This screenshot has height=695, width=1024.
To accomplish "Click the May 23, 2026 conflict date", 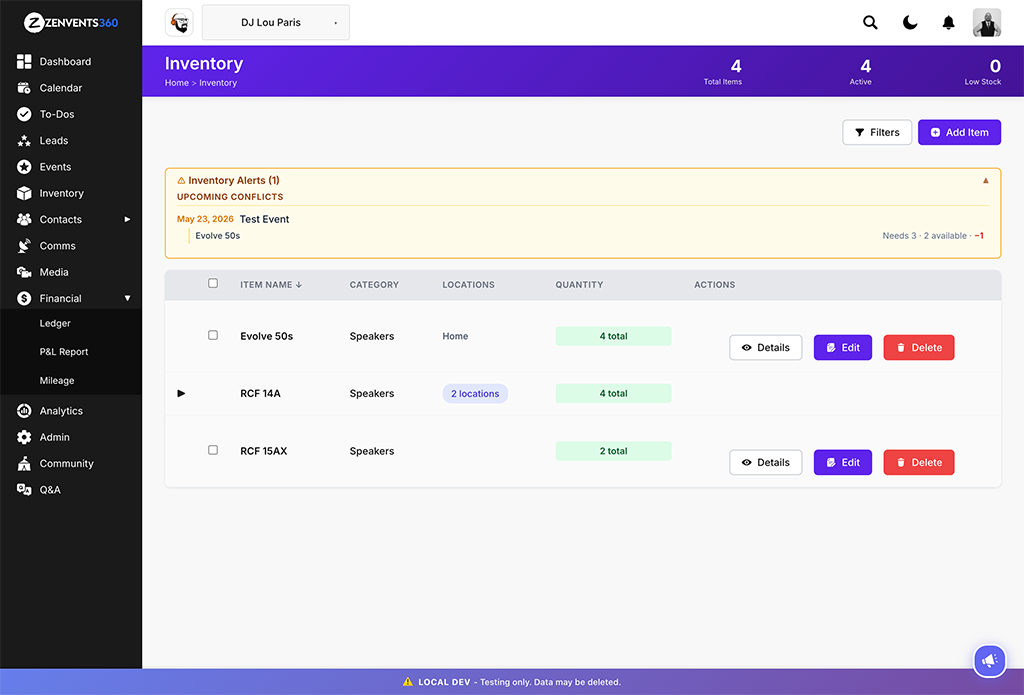I will point(205,219).
